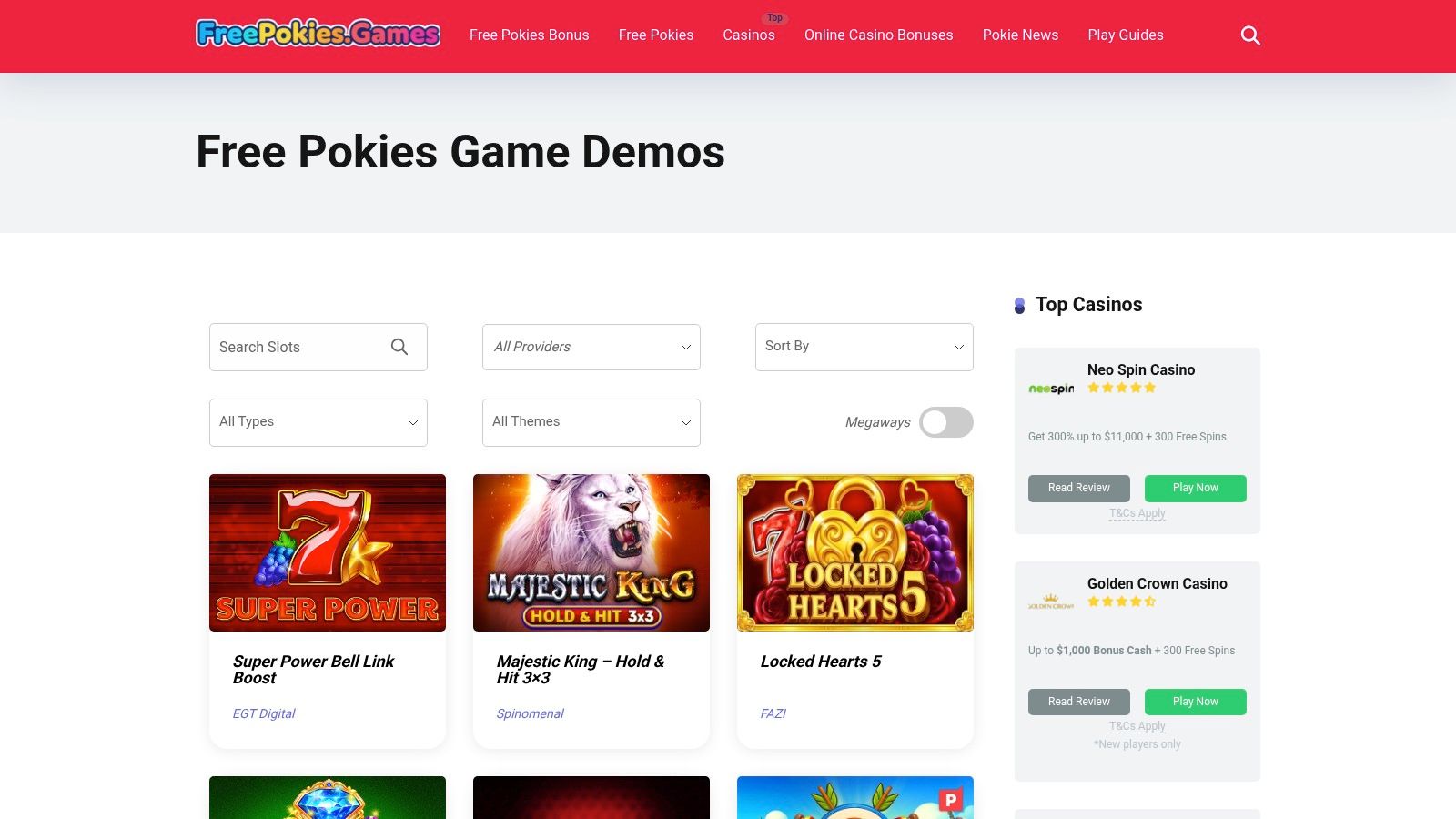
Task: Expand the All Providers dropdown
Action: 591,347
